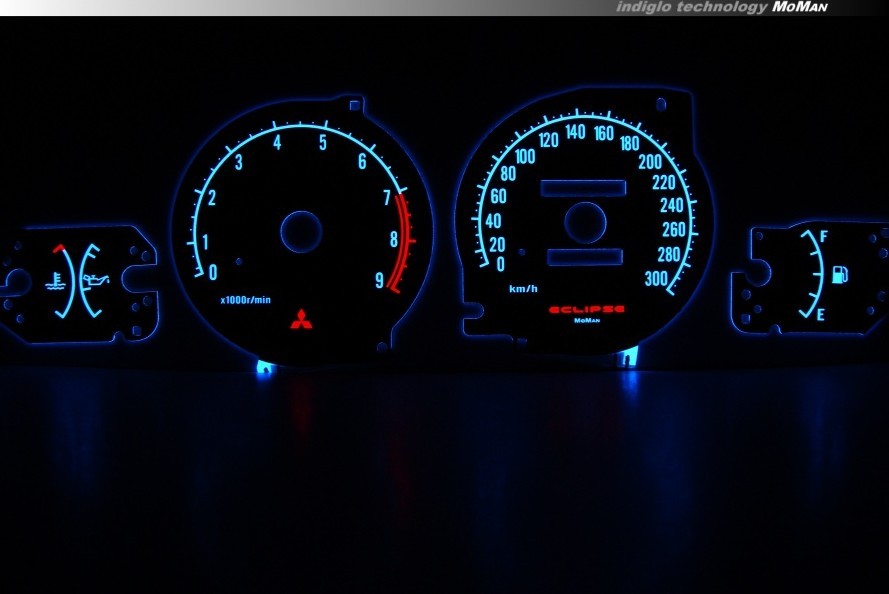
Task: Click the fuel pump icon
Action: pyautogui.click(x=840, y=274)
